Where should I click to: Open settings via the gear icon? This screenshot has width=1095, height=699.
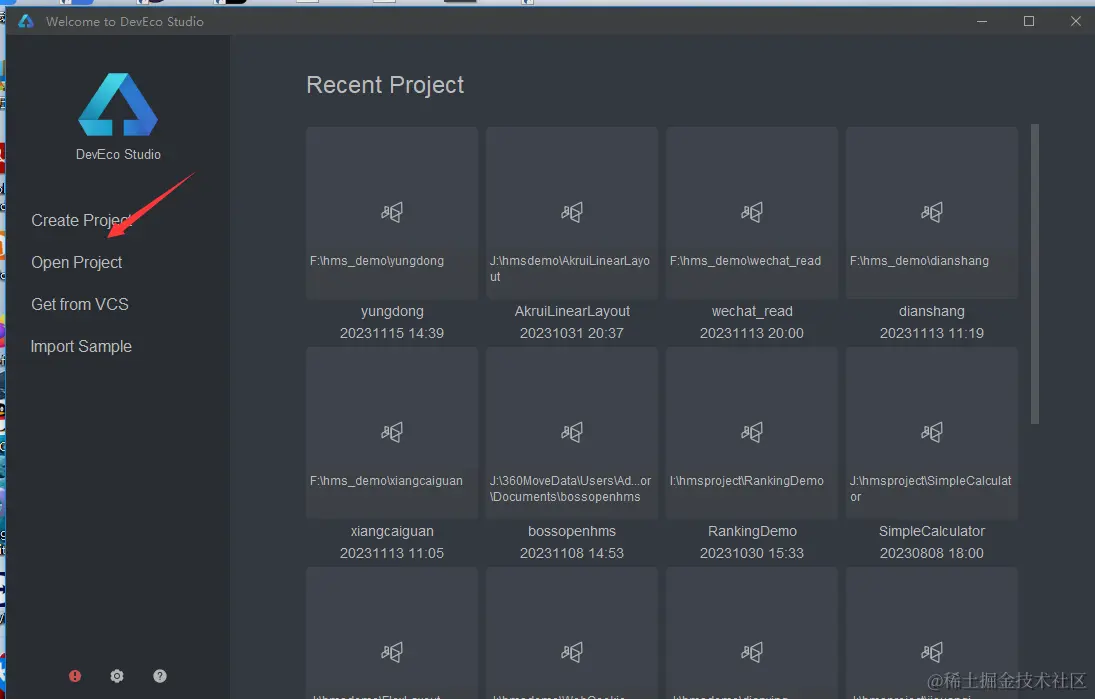click(x=117, y=676)
